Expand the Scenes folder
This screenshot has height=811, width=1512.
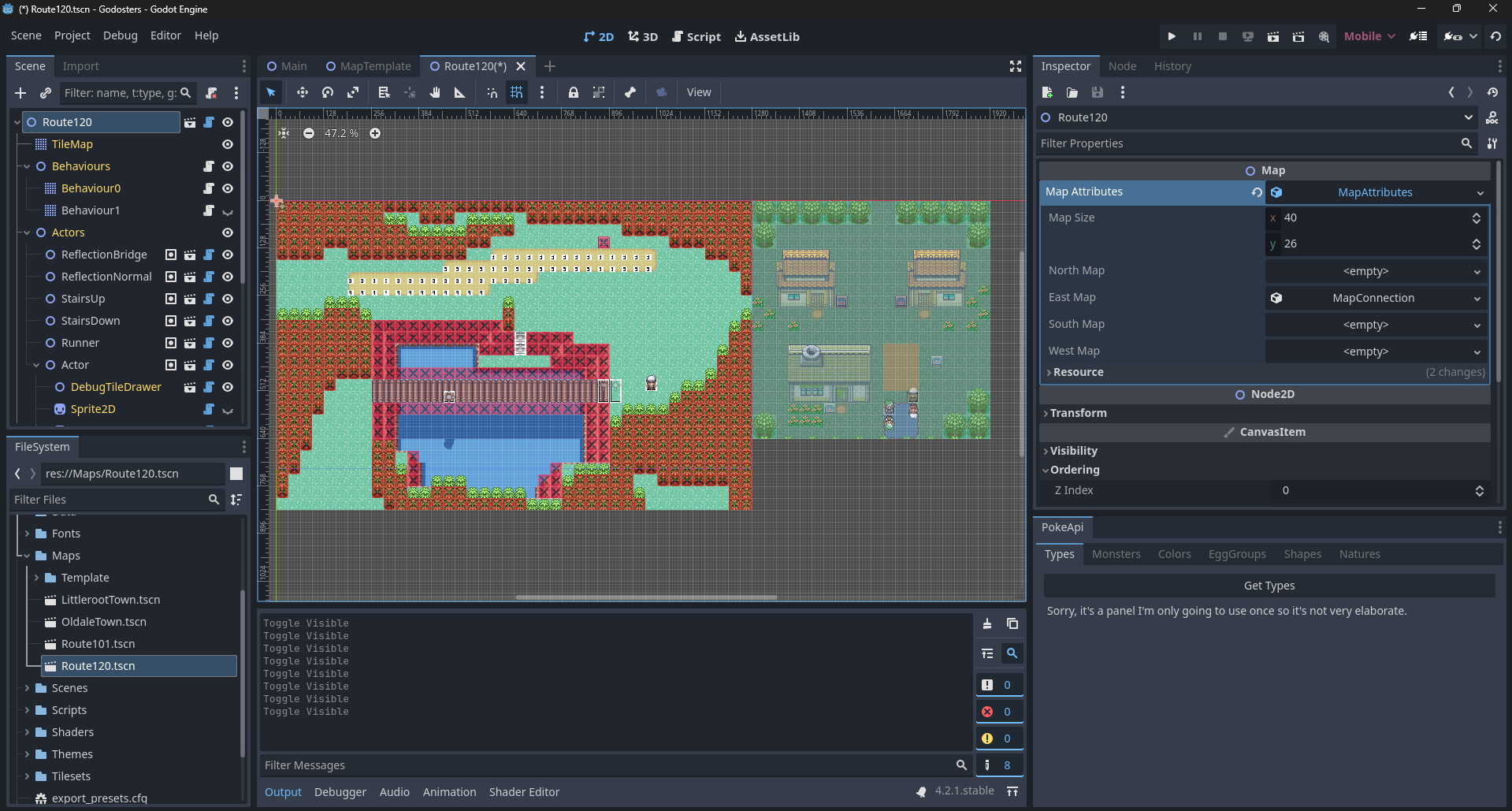[28, 688]
